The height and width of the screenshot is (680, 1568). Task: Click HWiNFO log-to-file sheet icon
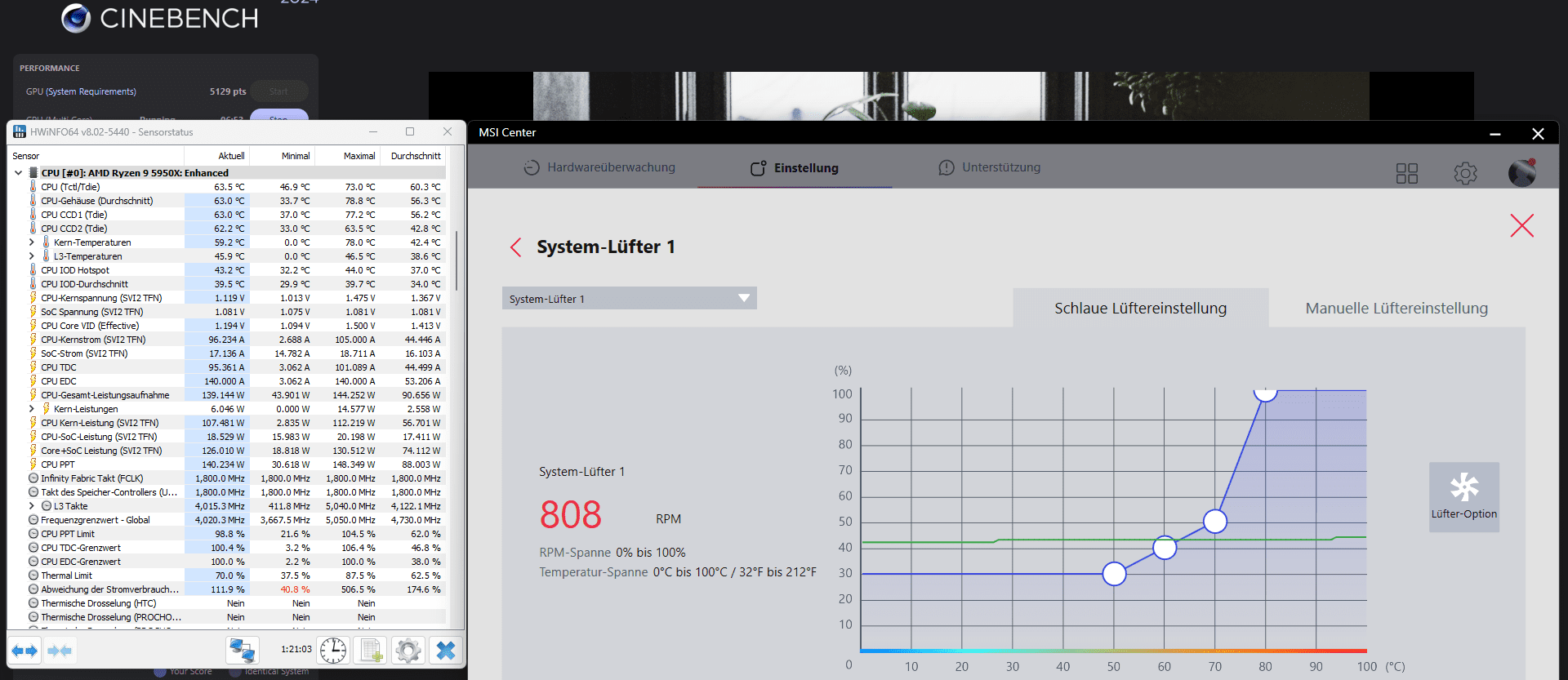(x=371, y=651)
